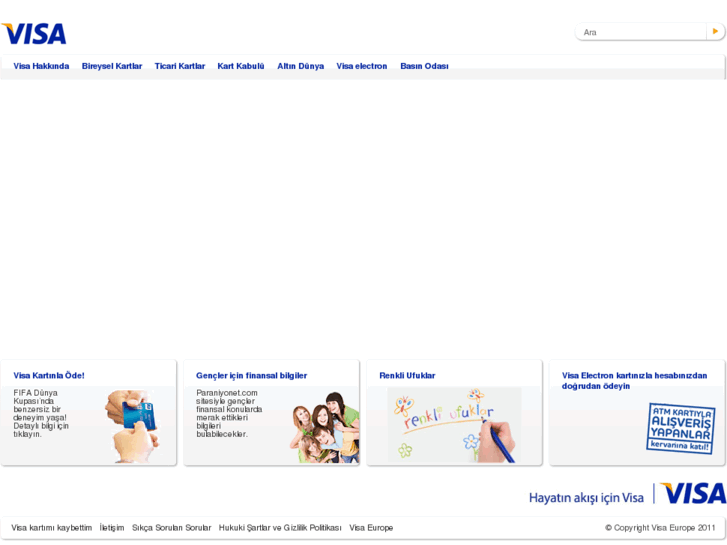Focus the Ara search field
The width and height of the screenshot is (727, 545).
[641, 32]
